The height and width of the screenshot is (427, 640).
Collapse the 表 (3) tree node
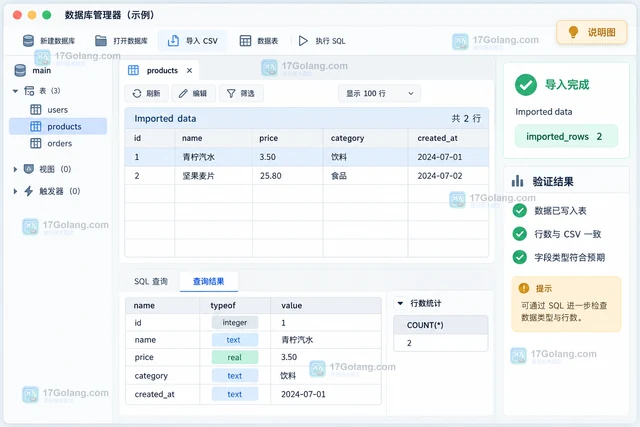point(15,91)
